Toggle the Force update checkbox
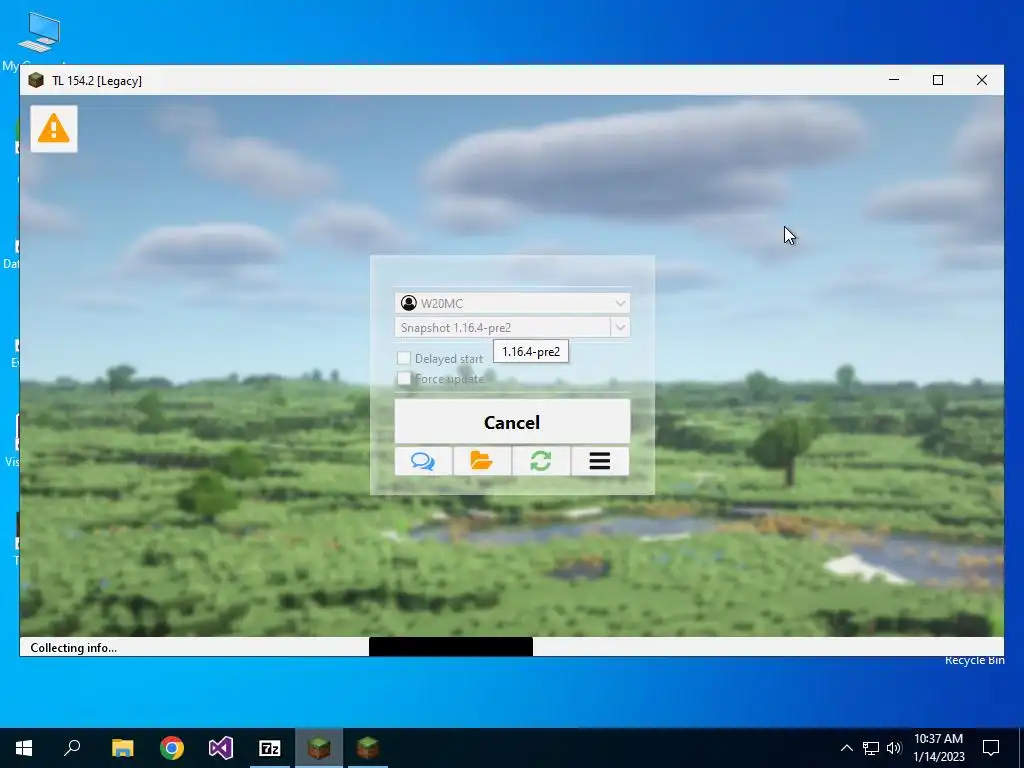 pyautogui.click(x=404, y=379)
